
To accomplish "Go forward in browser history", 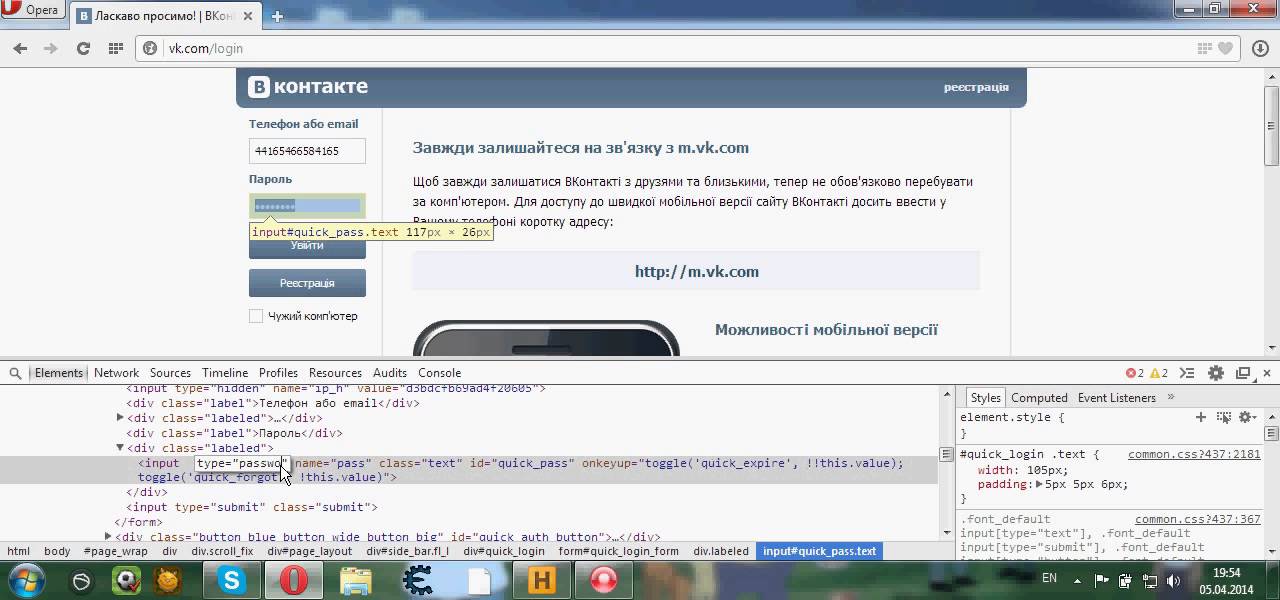I will point(51,48).
